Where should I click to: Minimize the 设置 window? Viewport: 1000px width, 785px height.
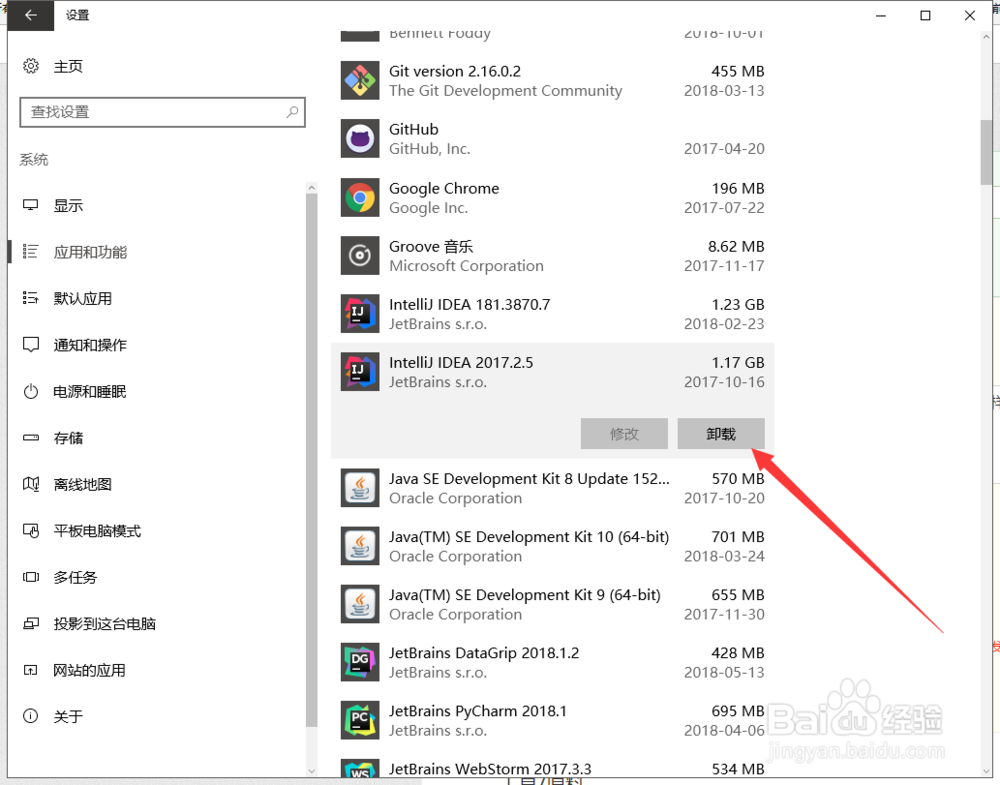(881, 15)
